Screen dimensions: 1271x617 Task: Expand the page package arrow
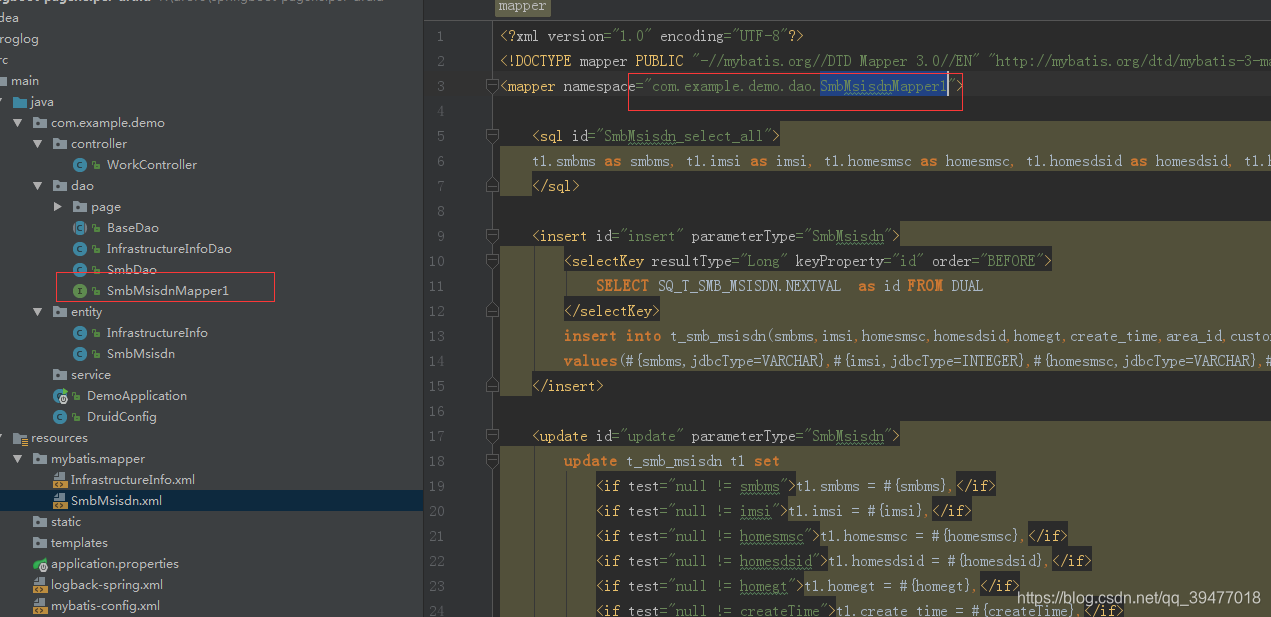click(x=58, y=207)
